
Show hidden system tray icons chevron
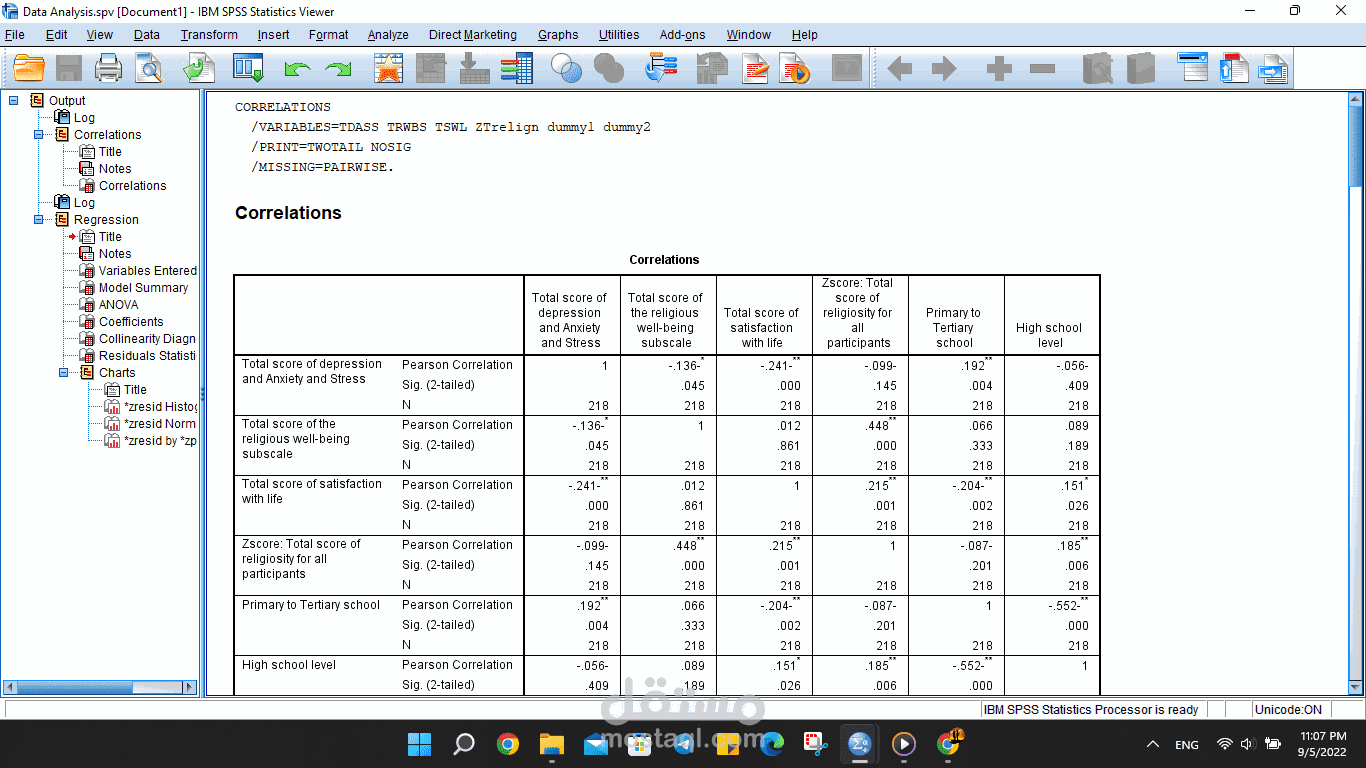click(1153, 744)
